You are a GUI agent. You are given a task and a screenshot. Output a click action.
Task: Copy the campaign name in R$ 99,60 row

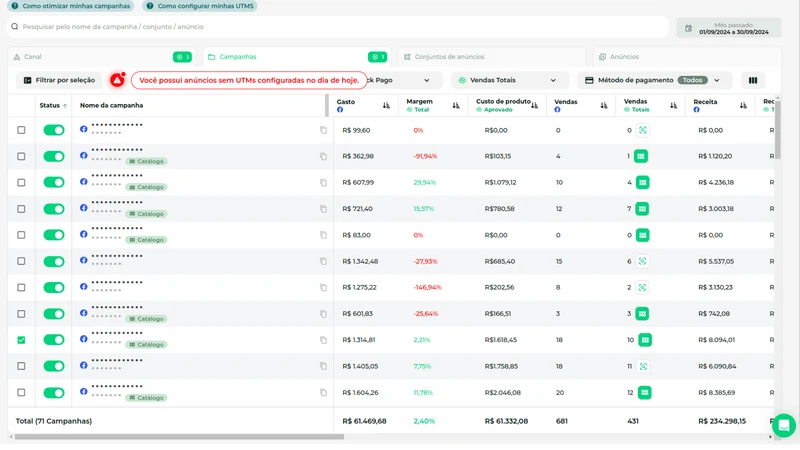click(x=323, y=130)
